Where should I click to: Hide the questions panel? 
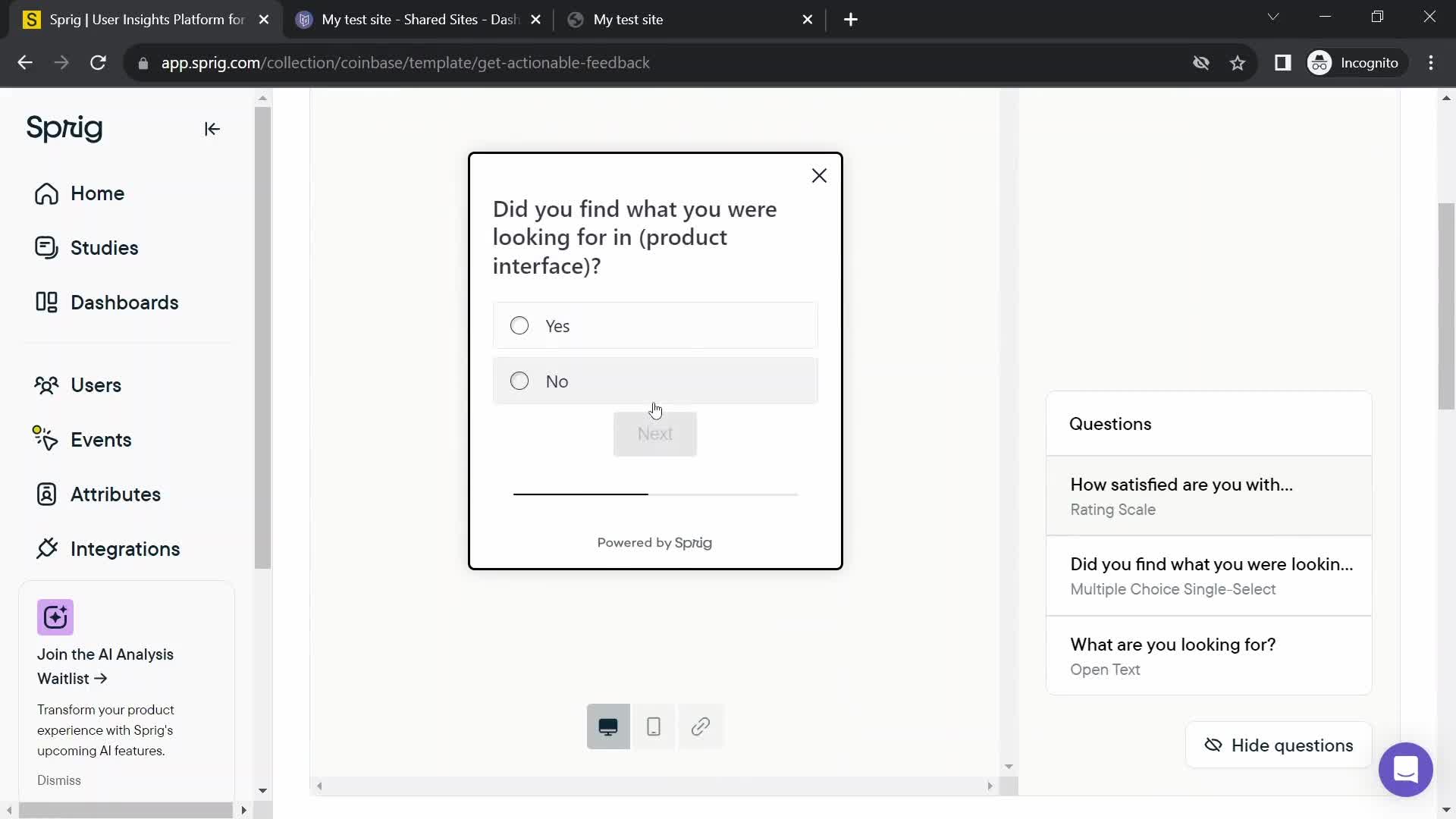[x=1279, y=745]
